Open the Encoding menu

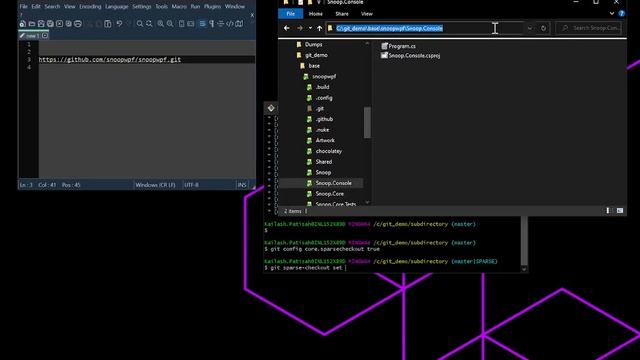pos(90,7)
